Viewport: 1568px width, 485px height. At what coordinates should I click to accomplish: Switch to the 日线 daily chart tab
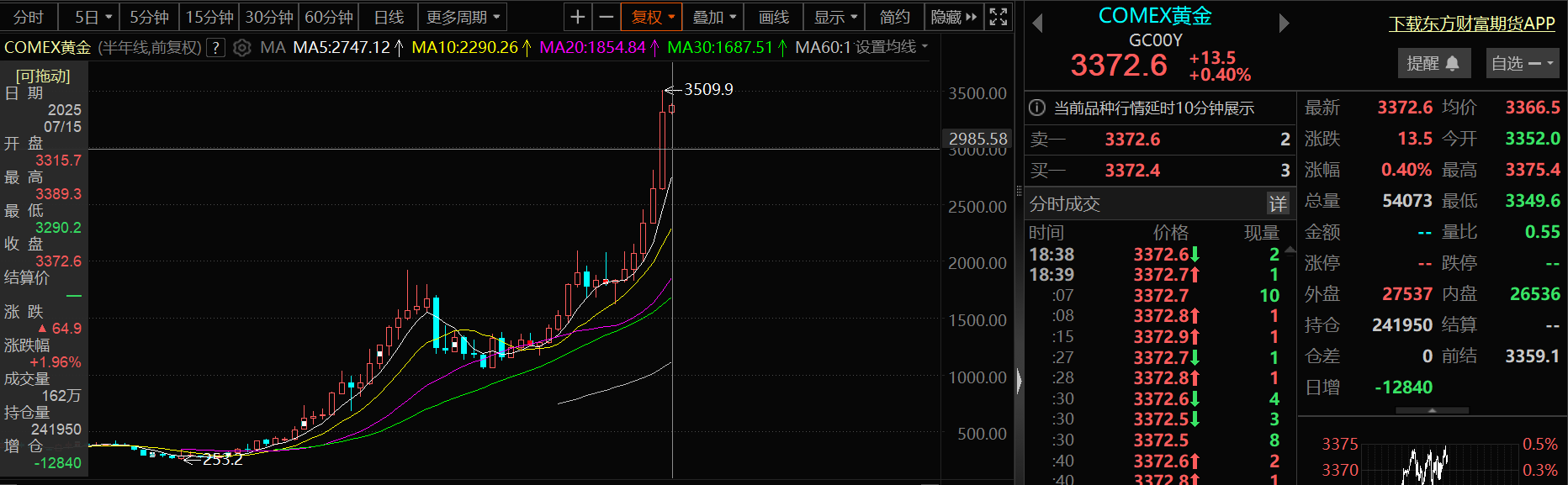pyautogui.click(x=389, y=17)
